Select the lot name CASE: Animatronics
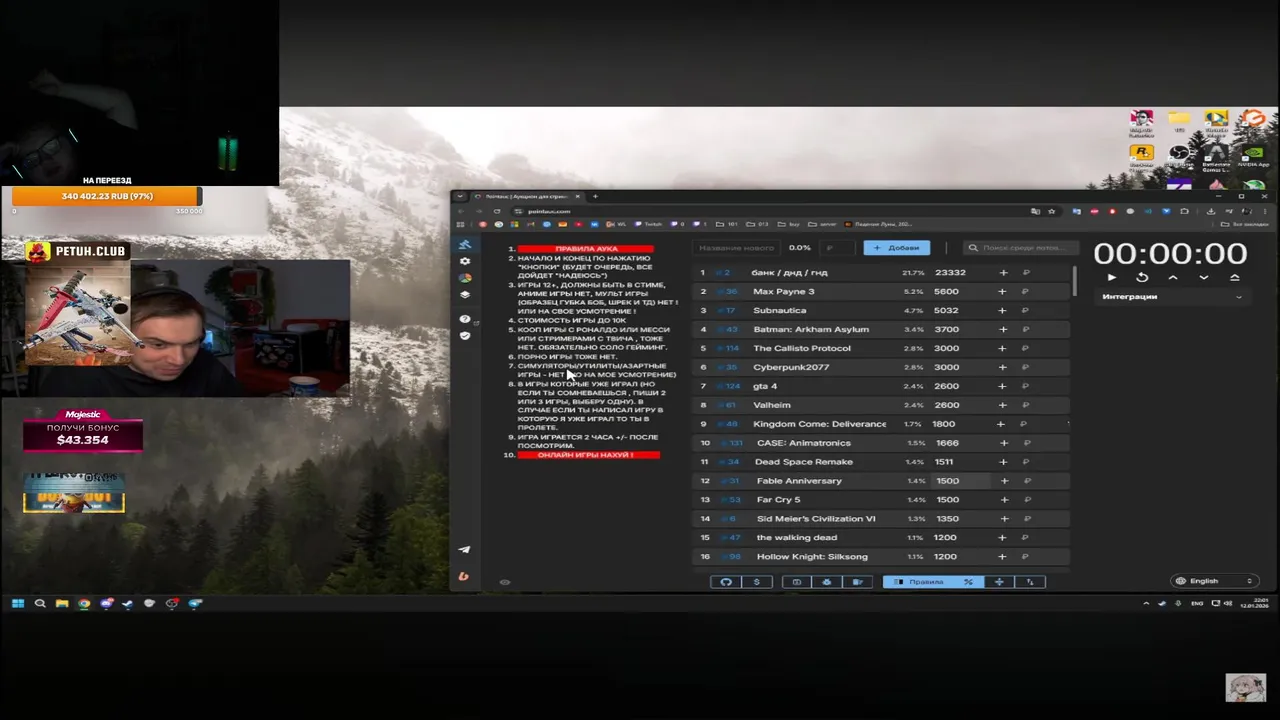Image resolution: width=1280 pixels, height=720 pixels. click(804, 443)
